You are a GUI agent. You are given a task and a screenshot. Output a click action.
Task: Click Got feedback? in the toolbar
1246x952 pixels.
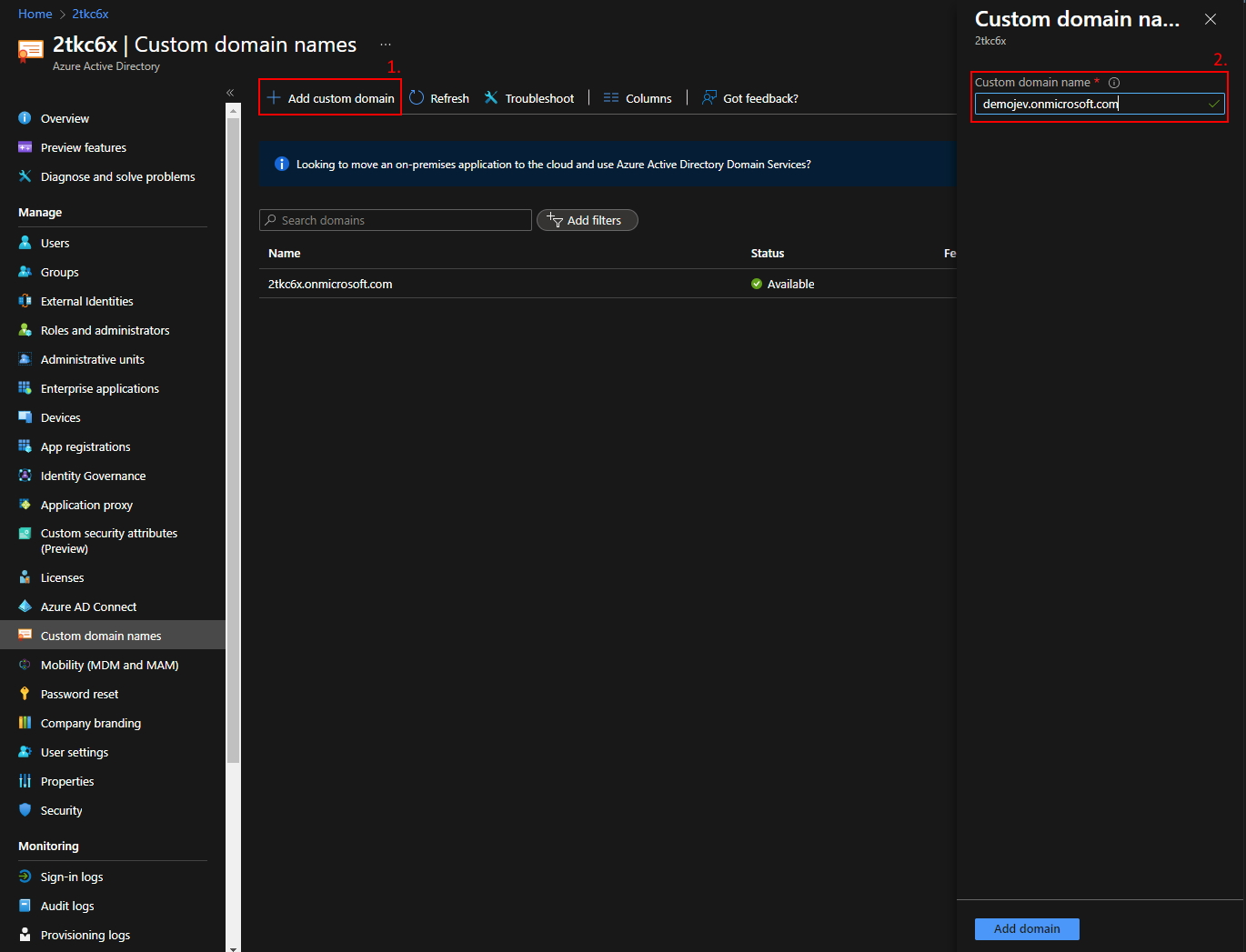coord(750,98)
